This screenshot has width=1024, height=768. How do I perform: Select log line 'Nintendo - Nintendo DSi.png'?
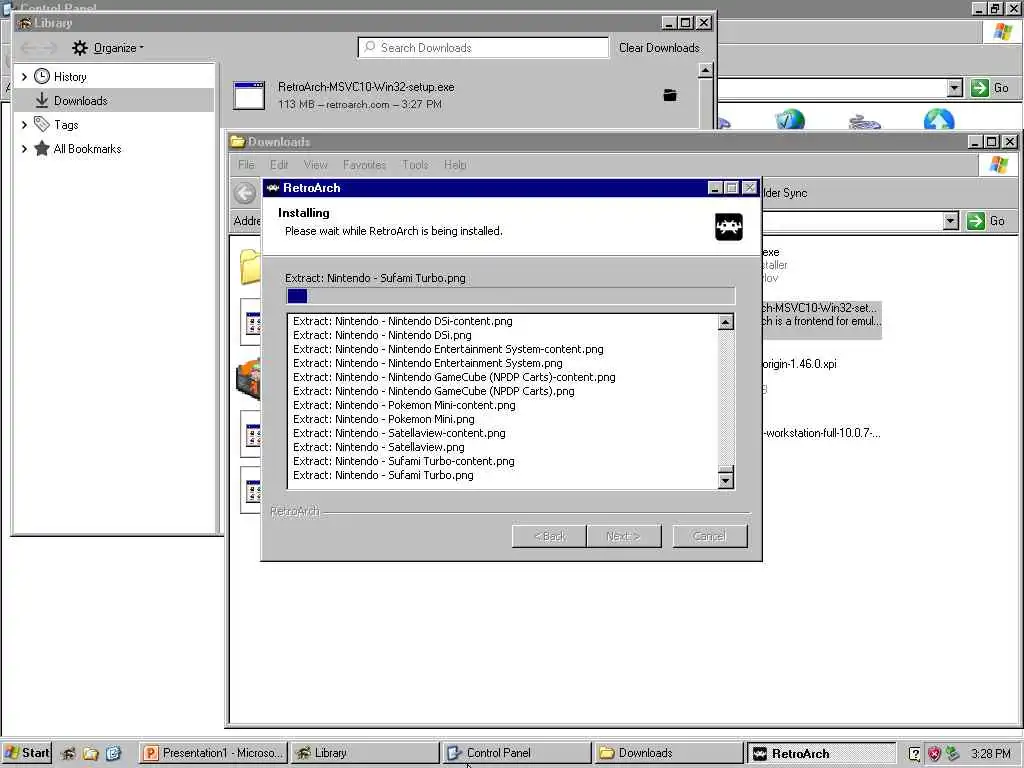(x=382, y=335)
